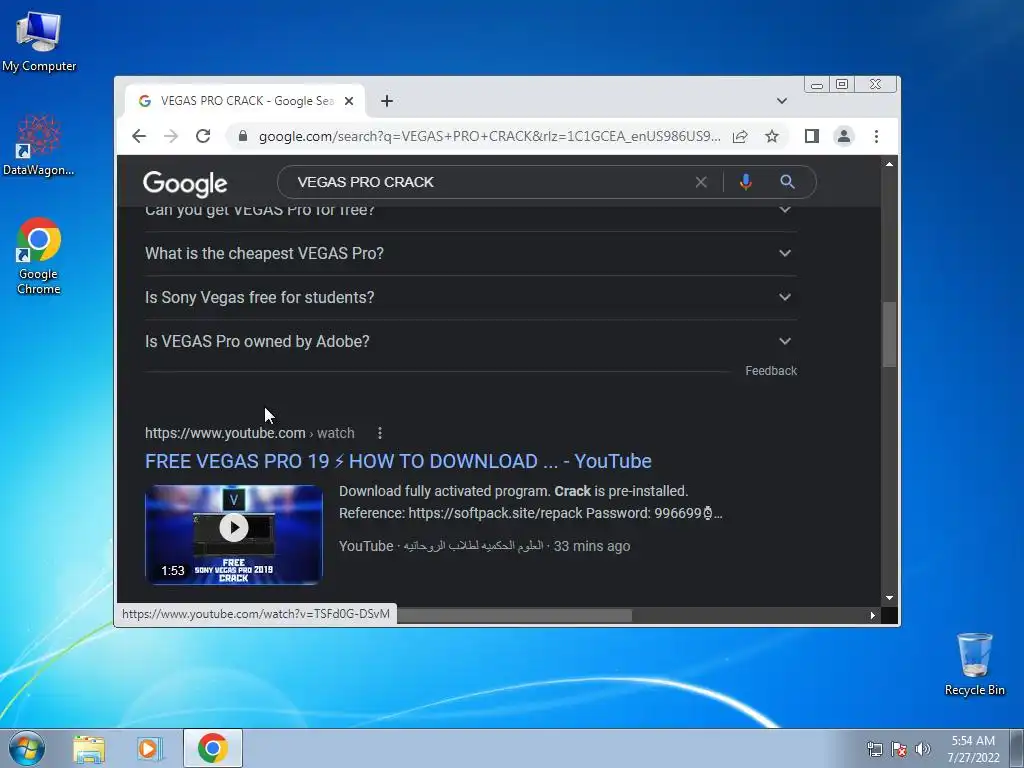Open the tab search dropdown arrow
Image resolution: width=1024 pixels, height=768 pixels.
click(x=782, y=101)
